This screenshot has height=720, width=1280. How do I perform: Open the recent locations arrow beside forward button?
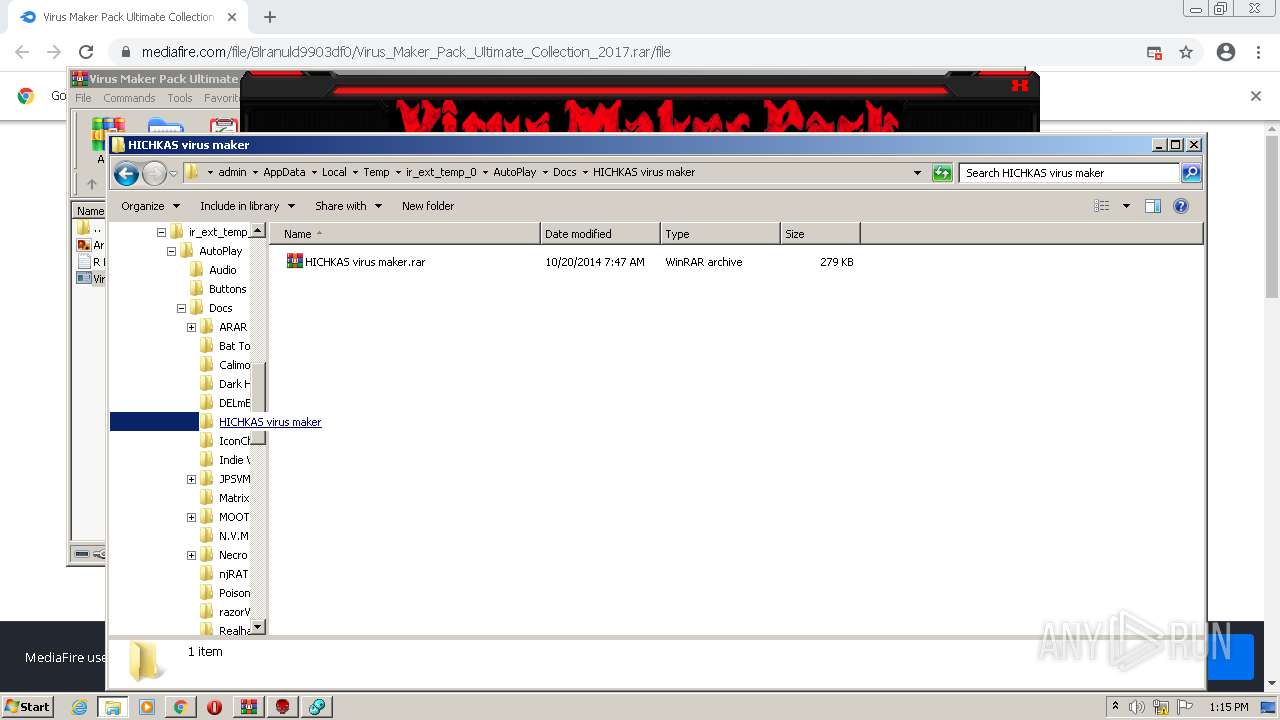173,173
